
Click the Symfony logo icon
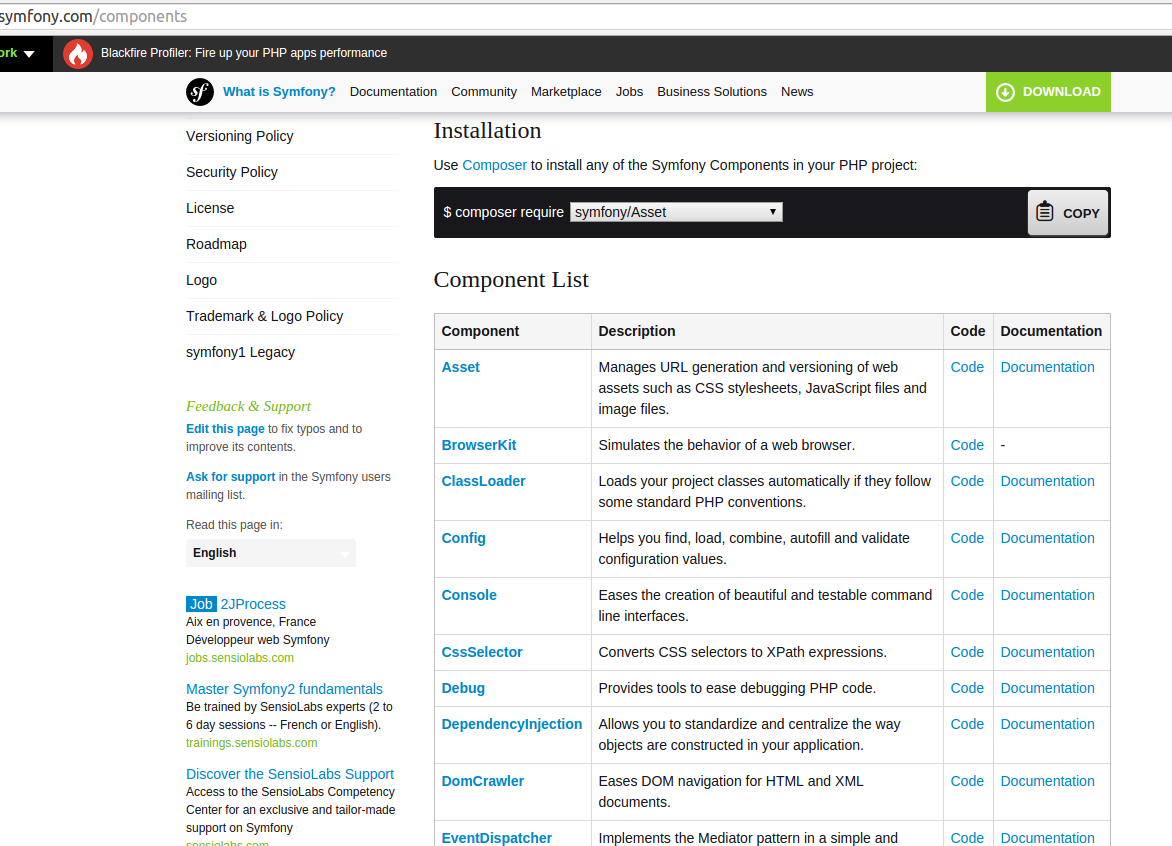(x=200, y=92)
